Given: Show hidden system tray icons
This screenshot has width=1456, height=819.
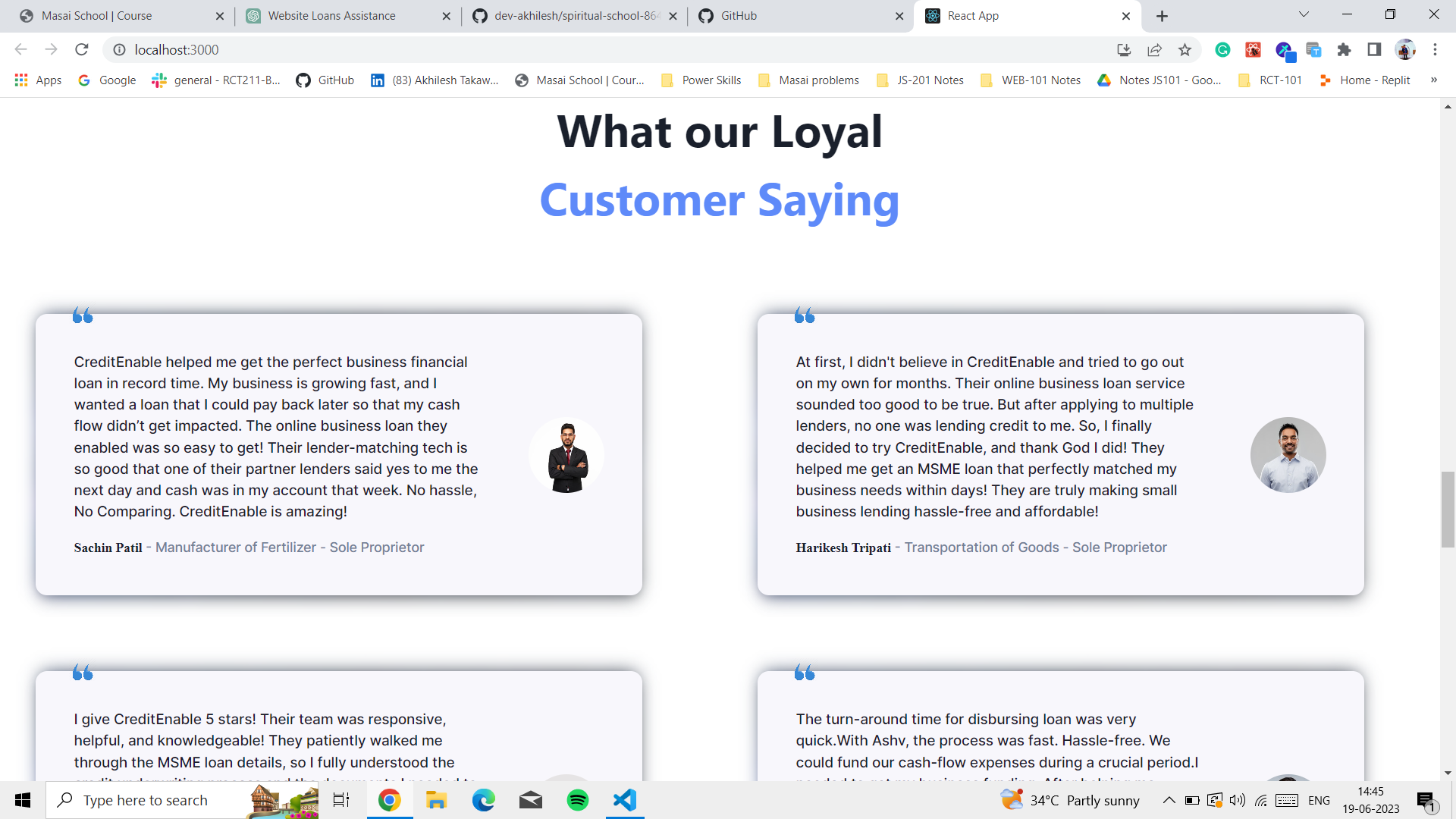Looking at the screenshot, I should 1169,800.
